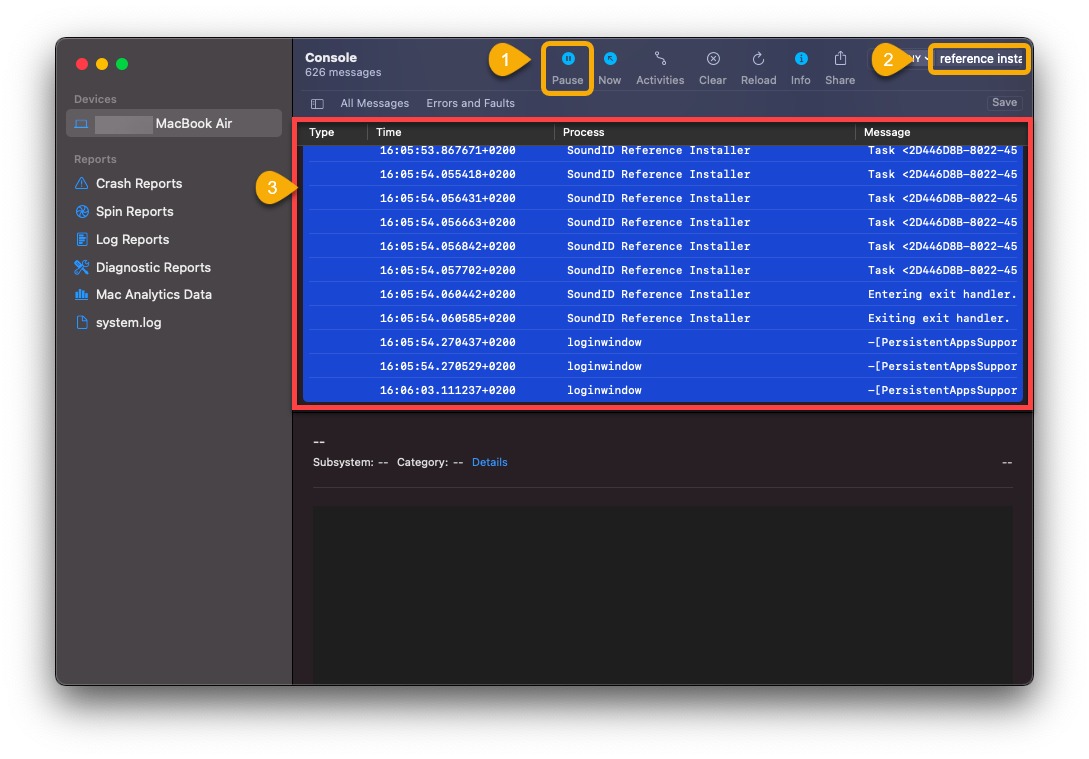Select loginwindow message at 16:05:54.270529+0200

tap(663, 366)
